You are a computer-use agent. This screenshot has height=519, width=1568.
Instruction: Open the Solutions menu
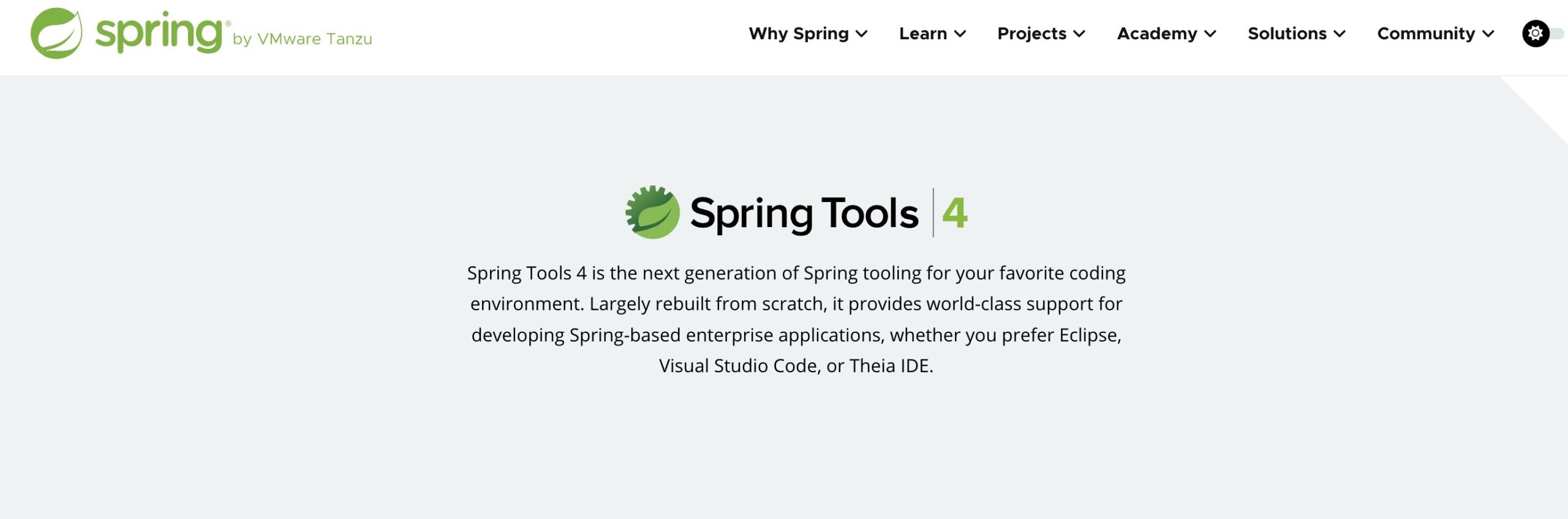[1287, 34]
